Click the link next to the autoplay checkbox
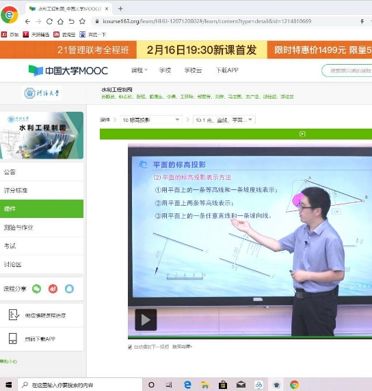The image size is (372, 391). 182,347
